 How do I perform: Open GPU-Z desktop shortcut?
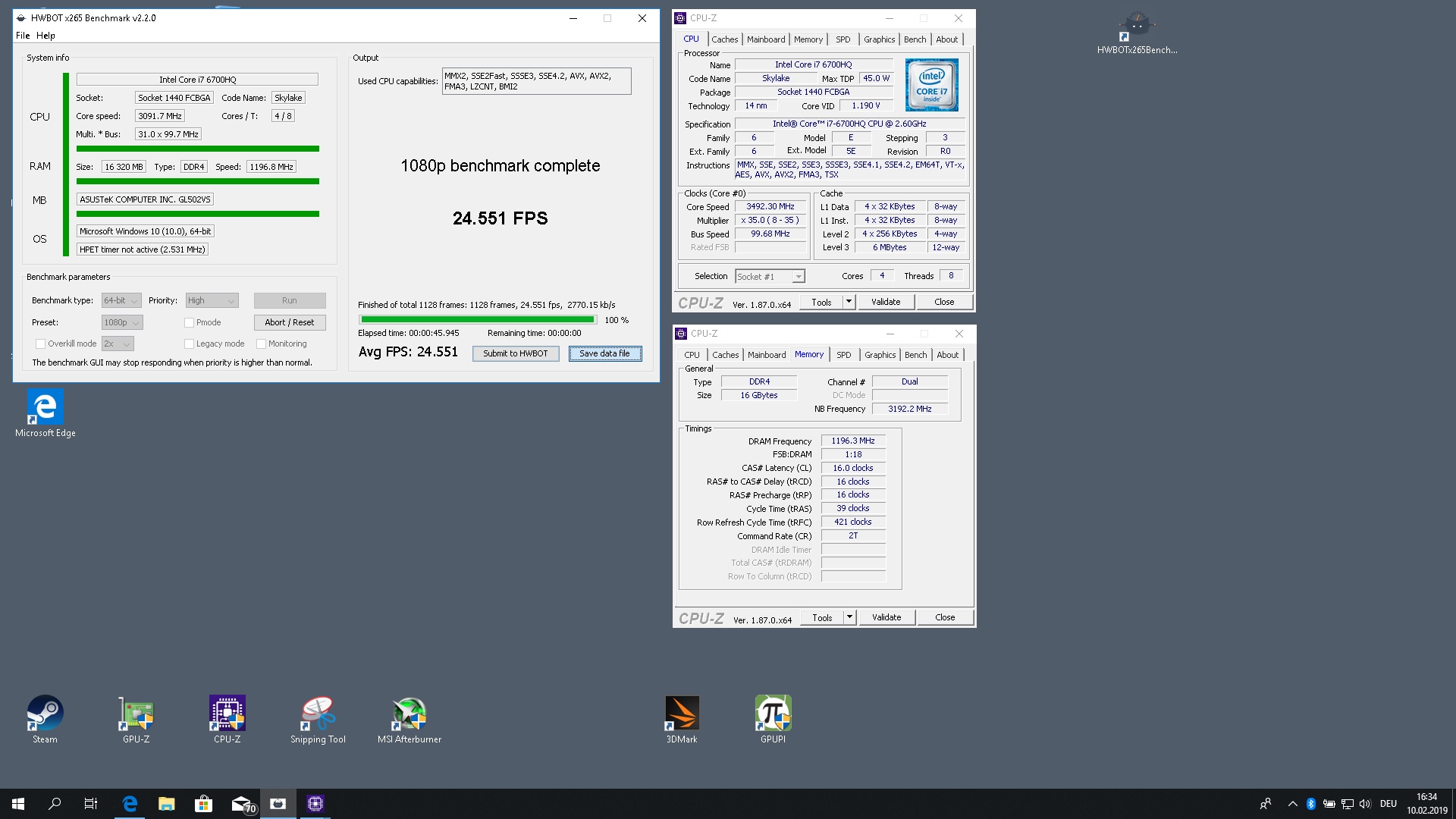tap(136, 719)
